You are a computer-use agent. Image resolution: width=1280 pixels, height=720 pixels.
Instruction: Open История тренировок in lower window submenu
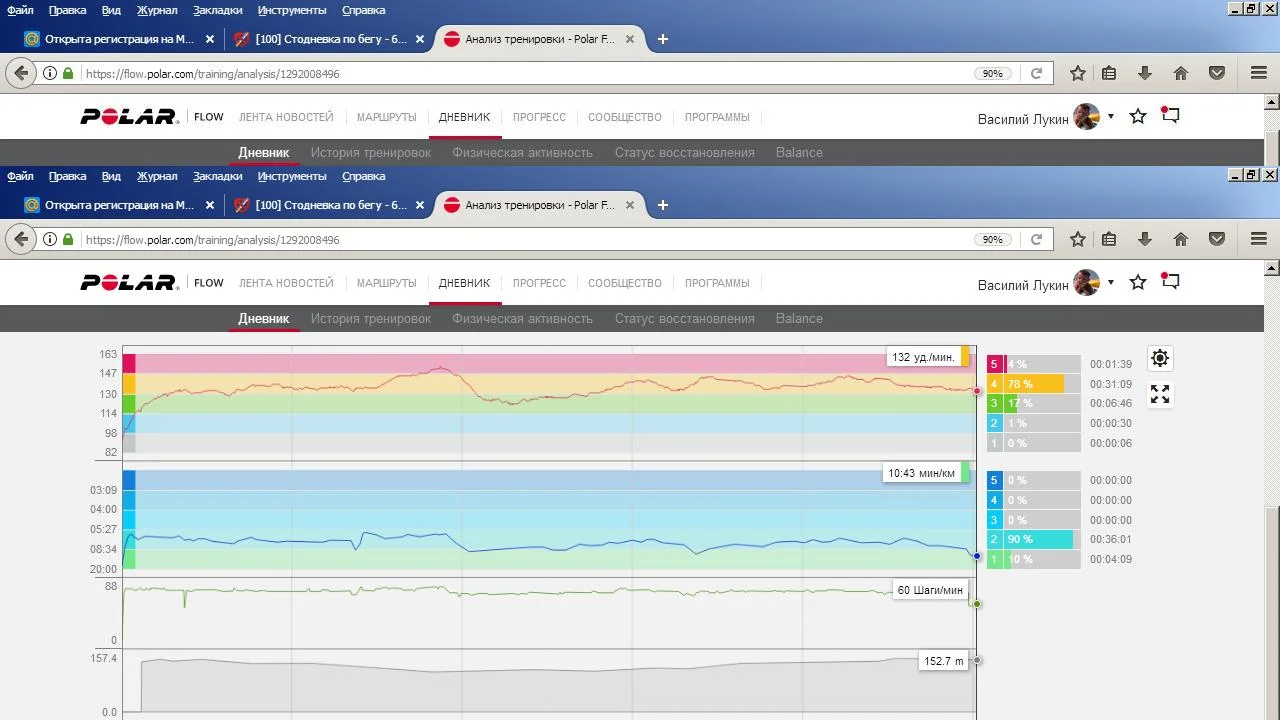[370, 319]
